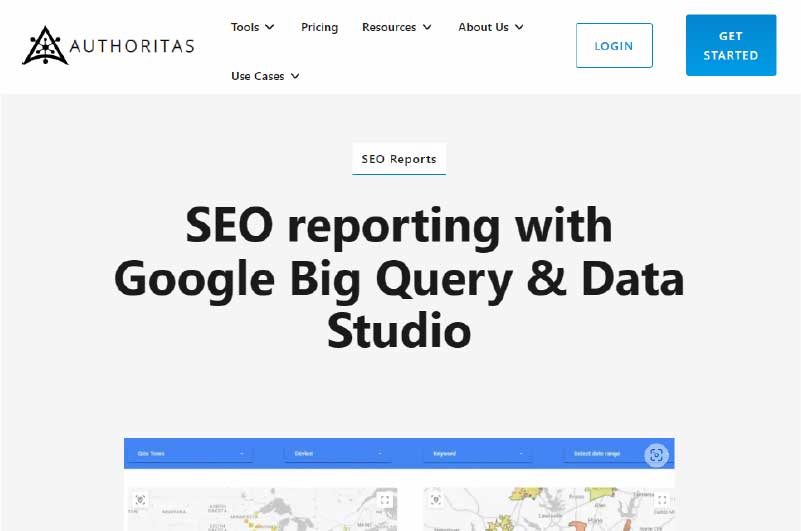
Task: Click the round image search lens icon
Action: tap(656, 455)
